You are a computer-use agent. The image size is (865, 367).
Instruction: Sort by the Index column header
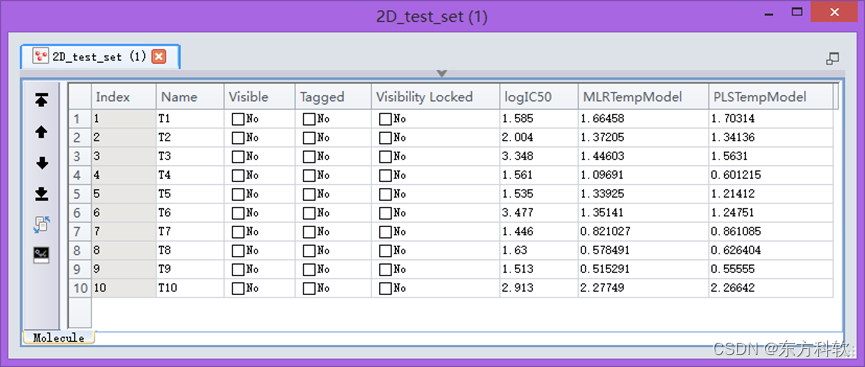124,97
